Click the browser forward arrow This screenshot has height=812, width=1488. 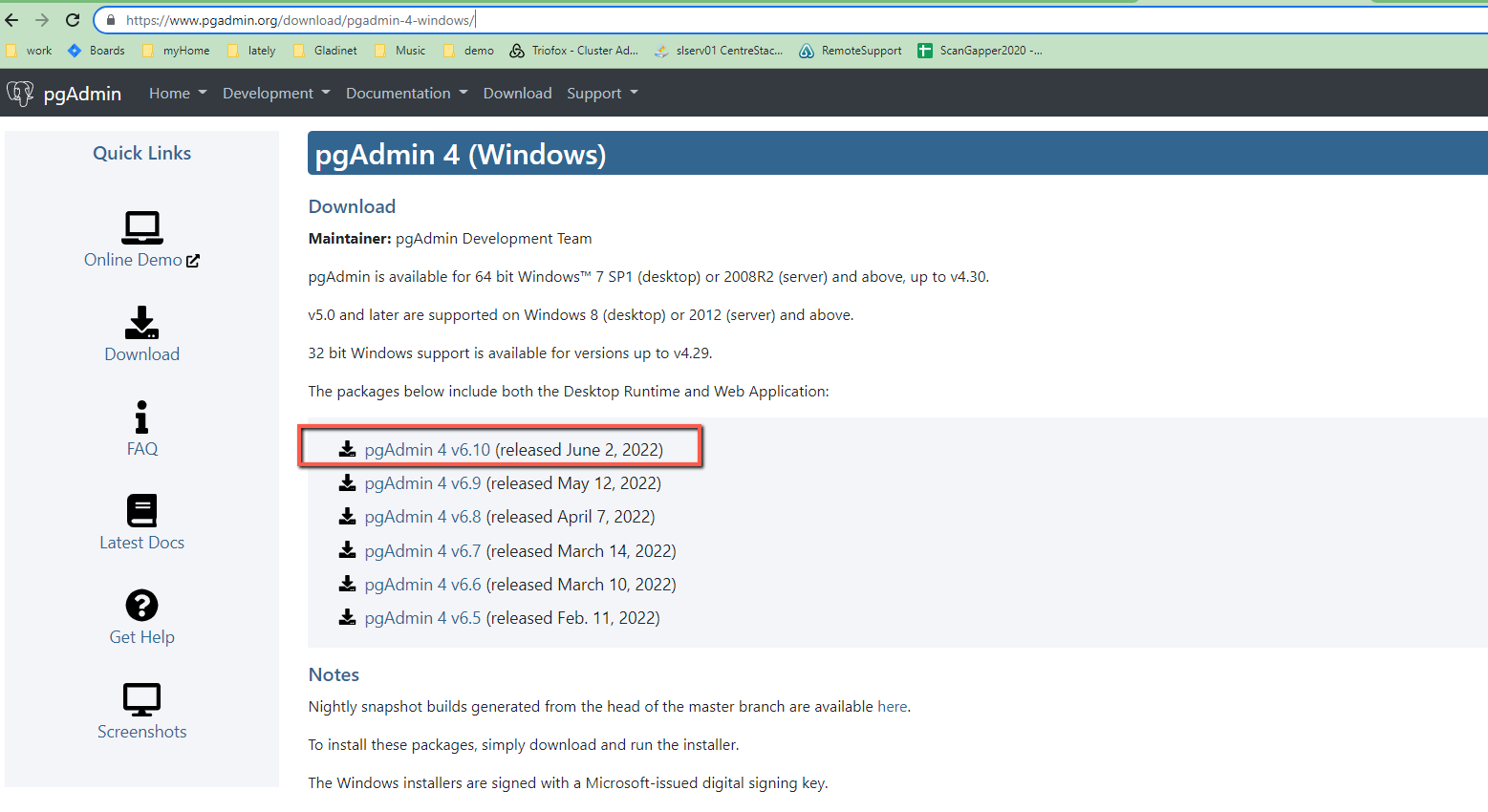[x=42, y=20]
